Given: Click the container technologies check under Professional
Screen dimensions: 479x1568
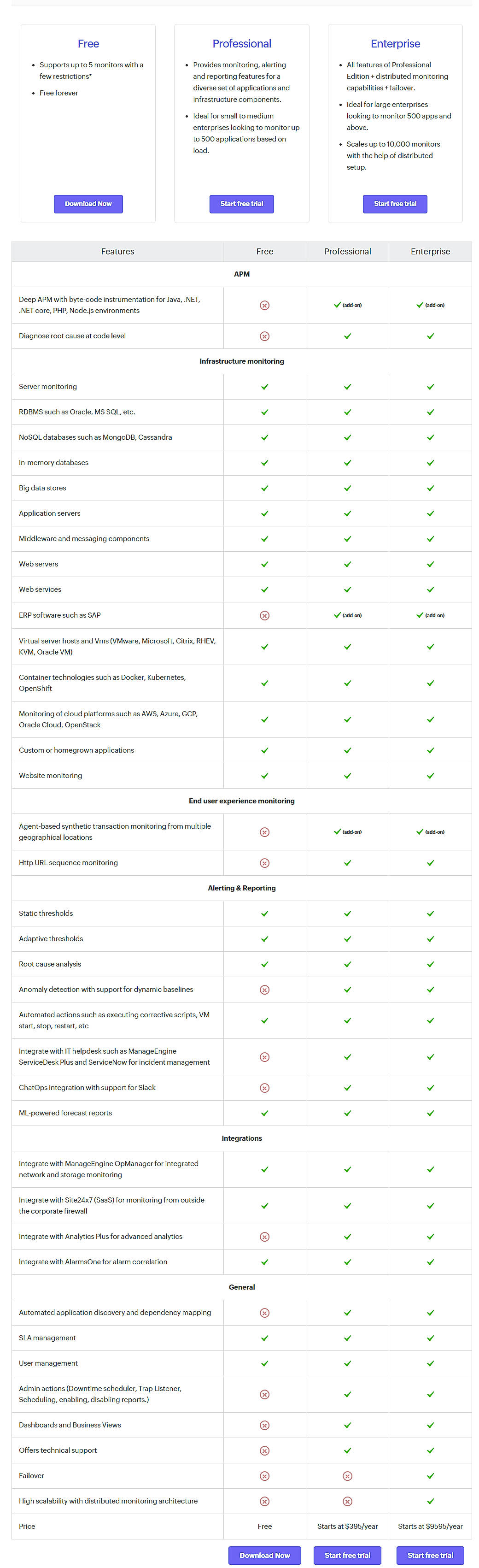Looking at the screenshot, I should (x=347, y=682).
